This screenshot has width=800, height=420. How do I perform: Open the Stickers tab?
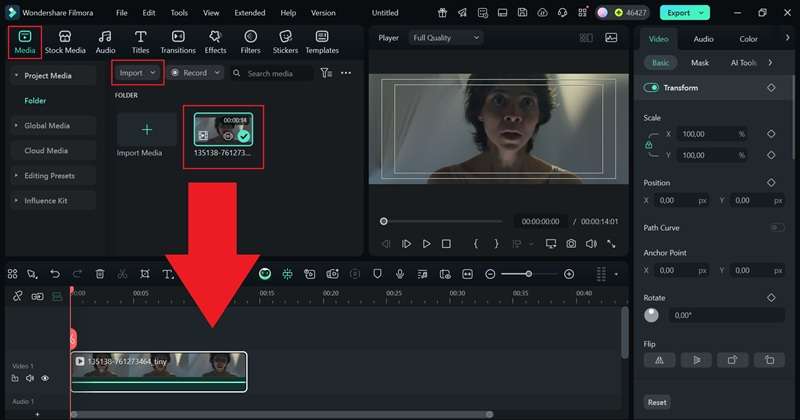tap(285, 42)
